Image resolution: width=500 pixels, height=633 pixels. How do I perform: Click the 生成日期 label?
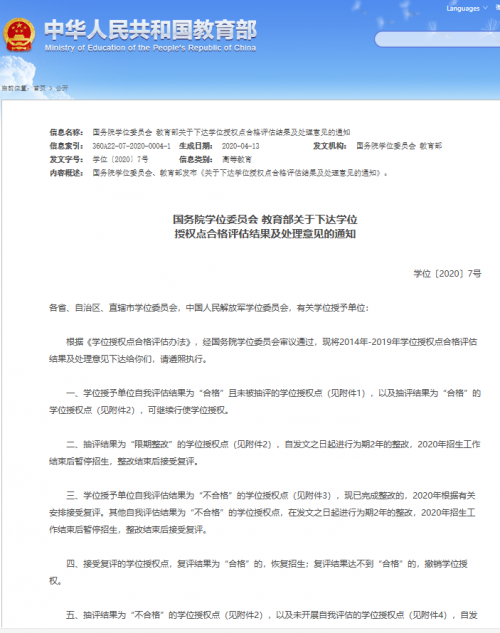pos(196,146)
